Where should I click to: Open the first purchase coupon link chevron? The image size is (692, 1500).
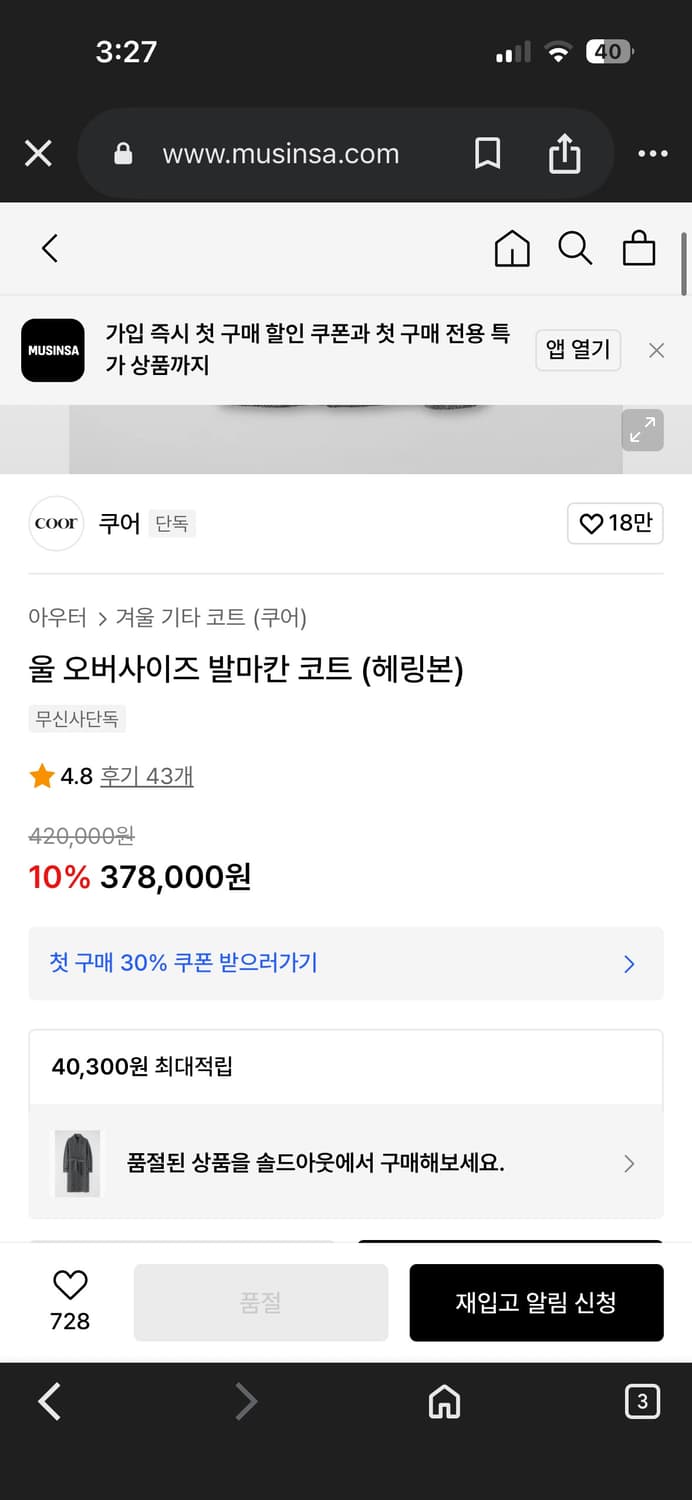629,963
